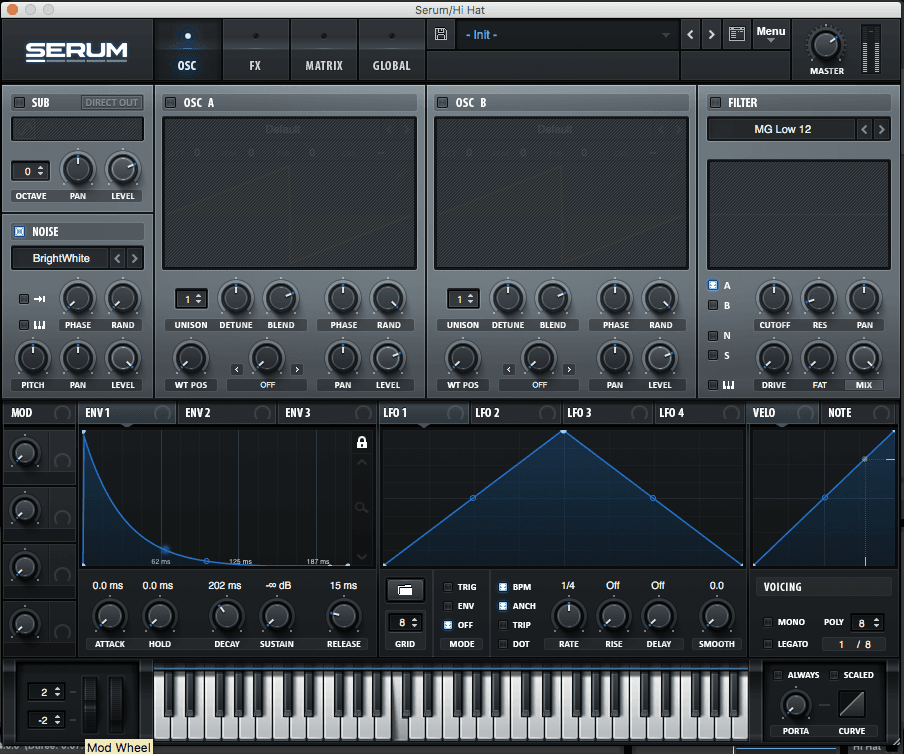Open the preset name dropdown
The width and height of the screenshot is (904, 754).
[567, 35]
